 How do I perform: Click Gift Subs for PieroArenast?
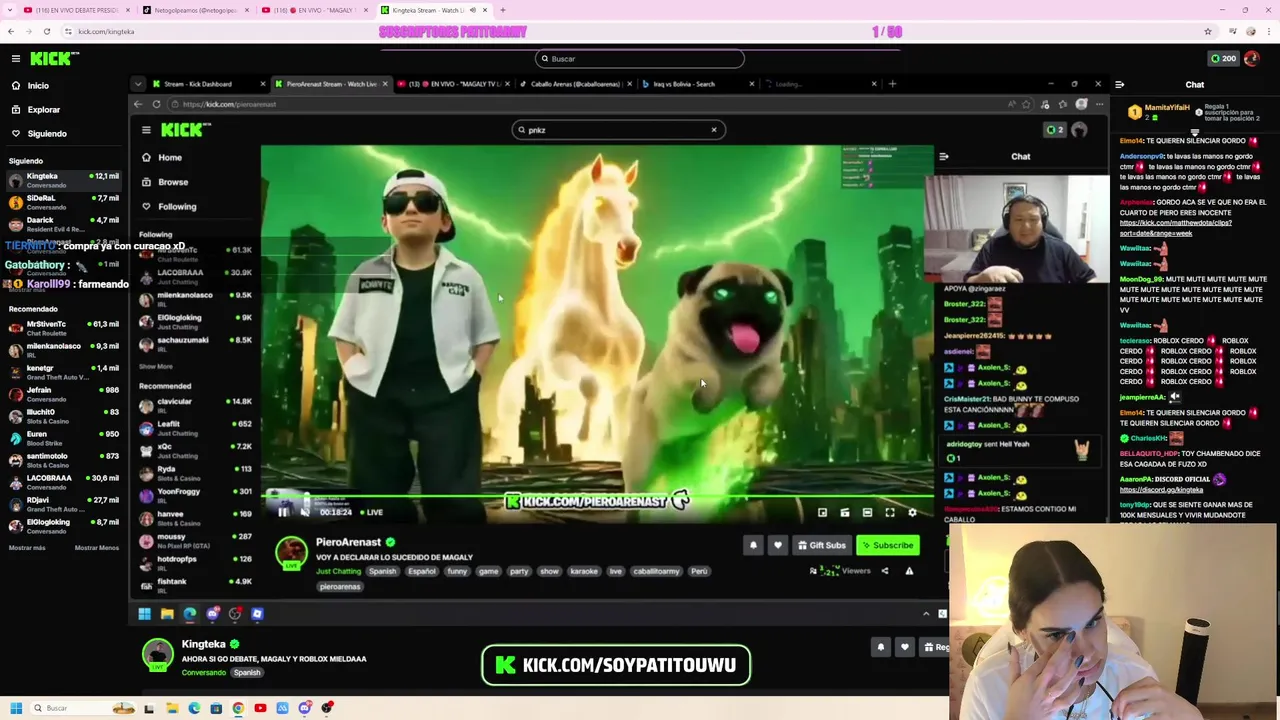(x=822, y=545)
